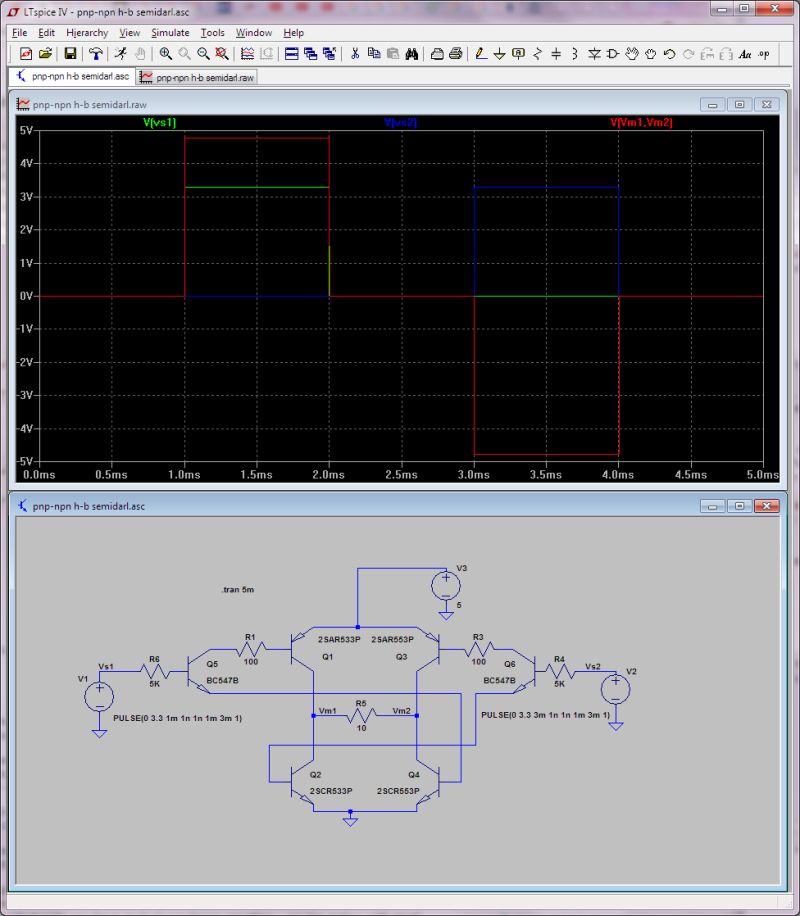Select the Move hand tool
800x916 pixels.
(632, 53)
